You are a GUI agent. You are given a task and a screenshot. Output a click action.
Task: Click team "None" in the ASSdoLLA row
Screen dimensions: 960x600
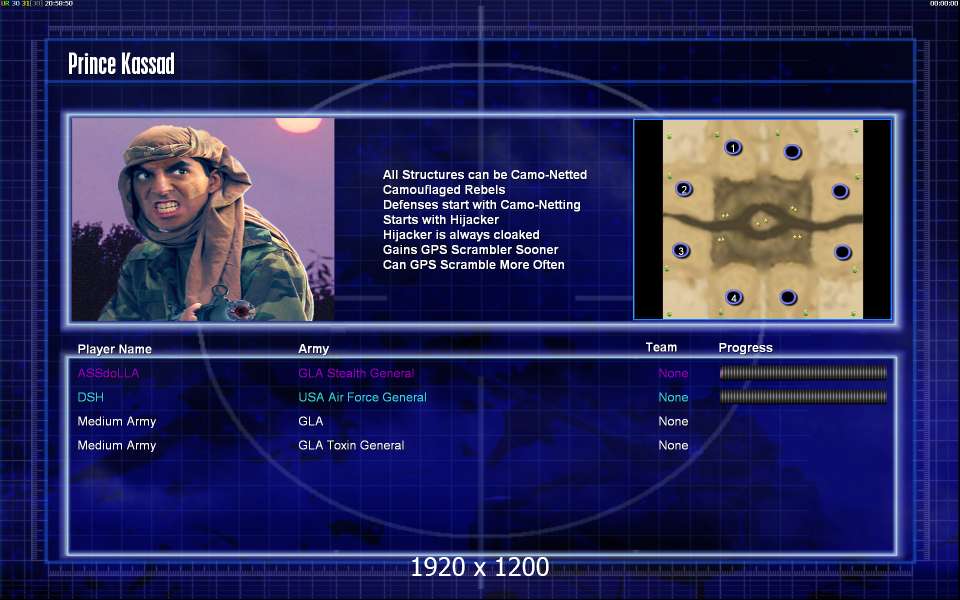[x=673, y=373]
